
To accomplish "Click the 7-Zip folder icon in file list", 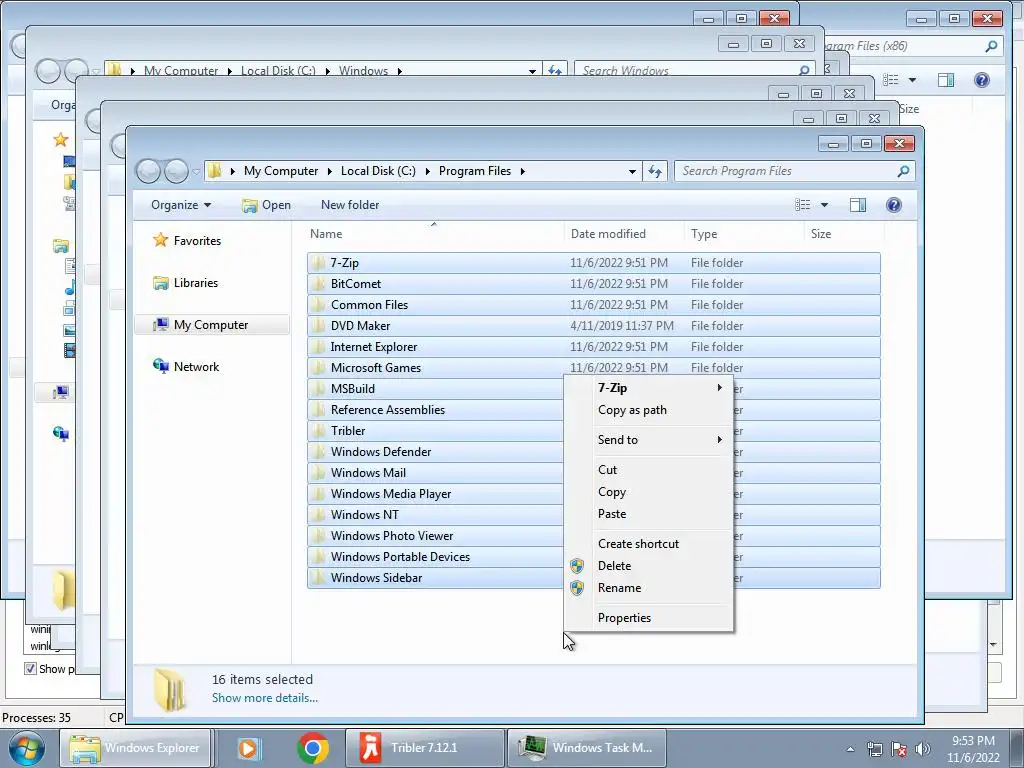I will pyautogui.click(x=318, y=263).
